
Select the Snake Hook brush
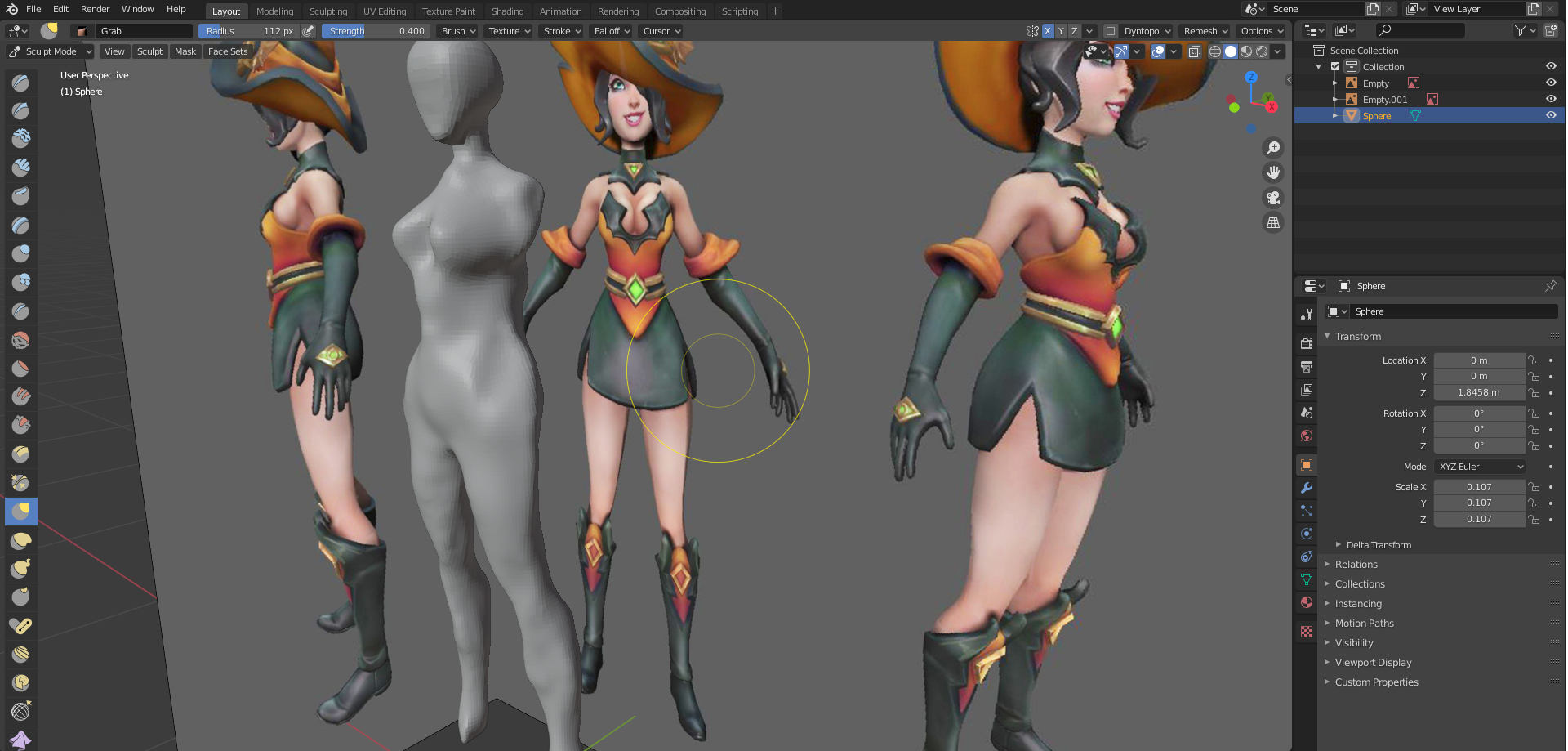click(x=20, y=568)
